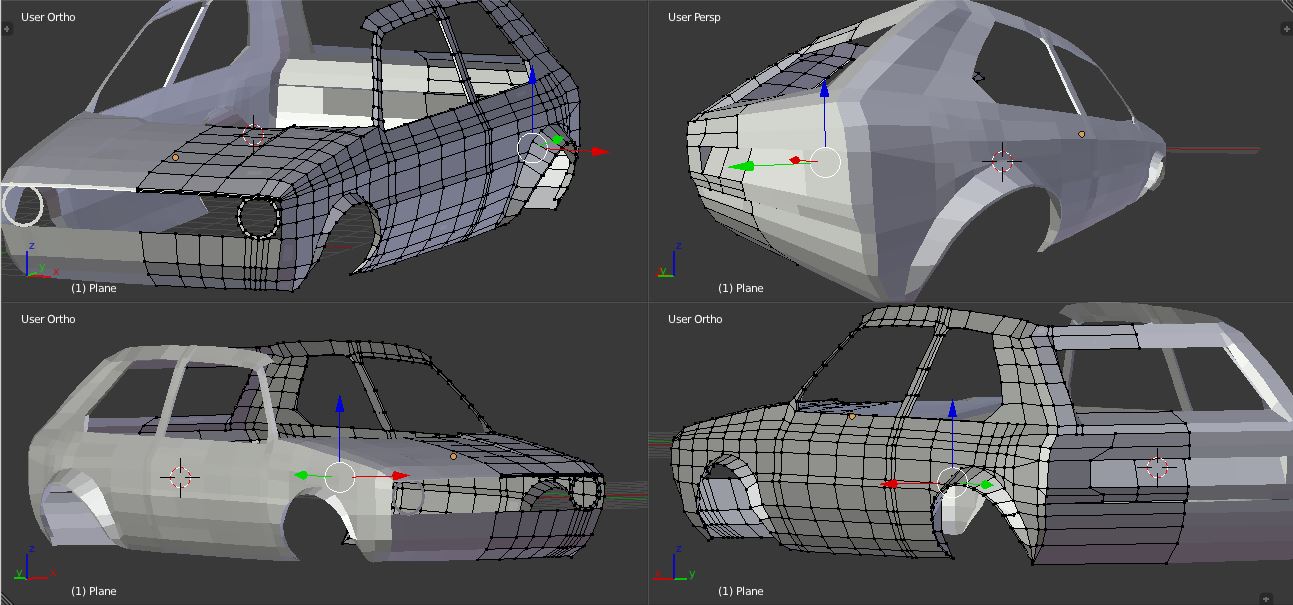
Task: Click the XYZ axis indicator in User Persp view
Action: [x=671, y=261]
